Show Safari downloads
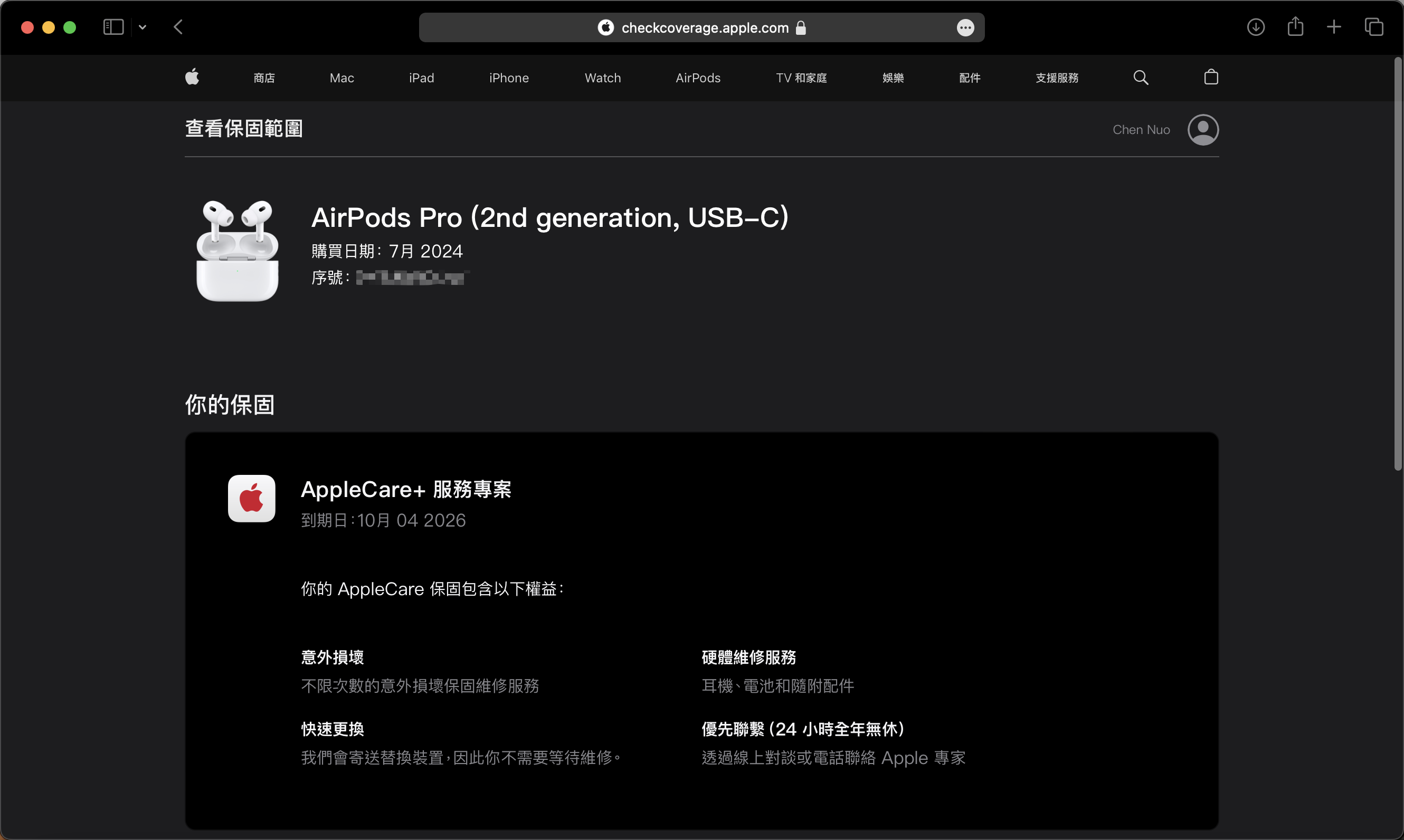Viewport: 1404px width, 840px height. point(1256,27)
